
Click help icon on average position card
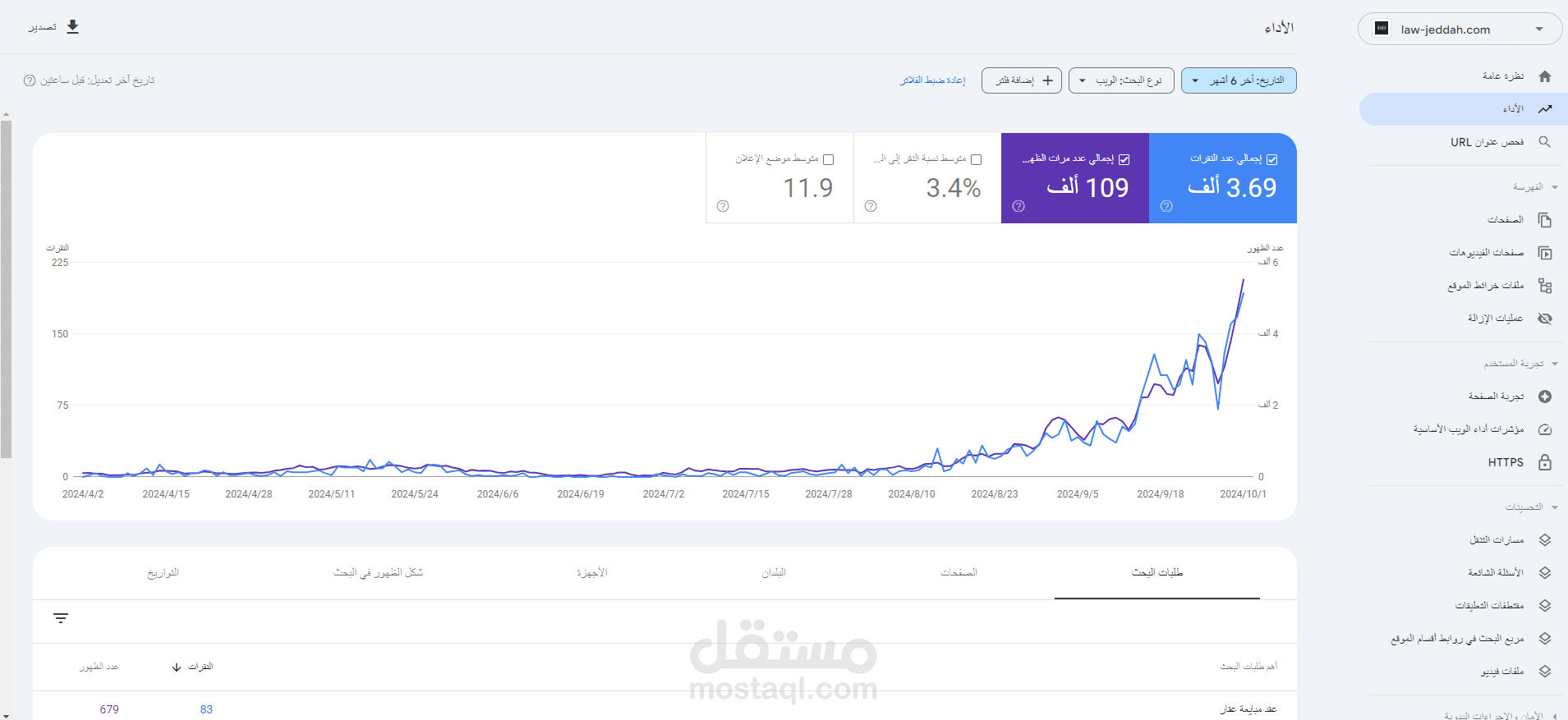(723, 206)
